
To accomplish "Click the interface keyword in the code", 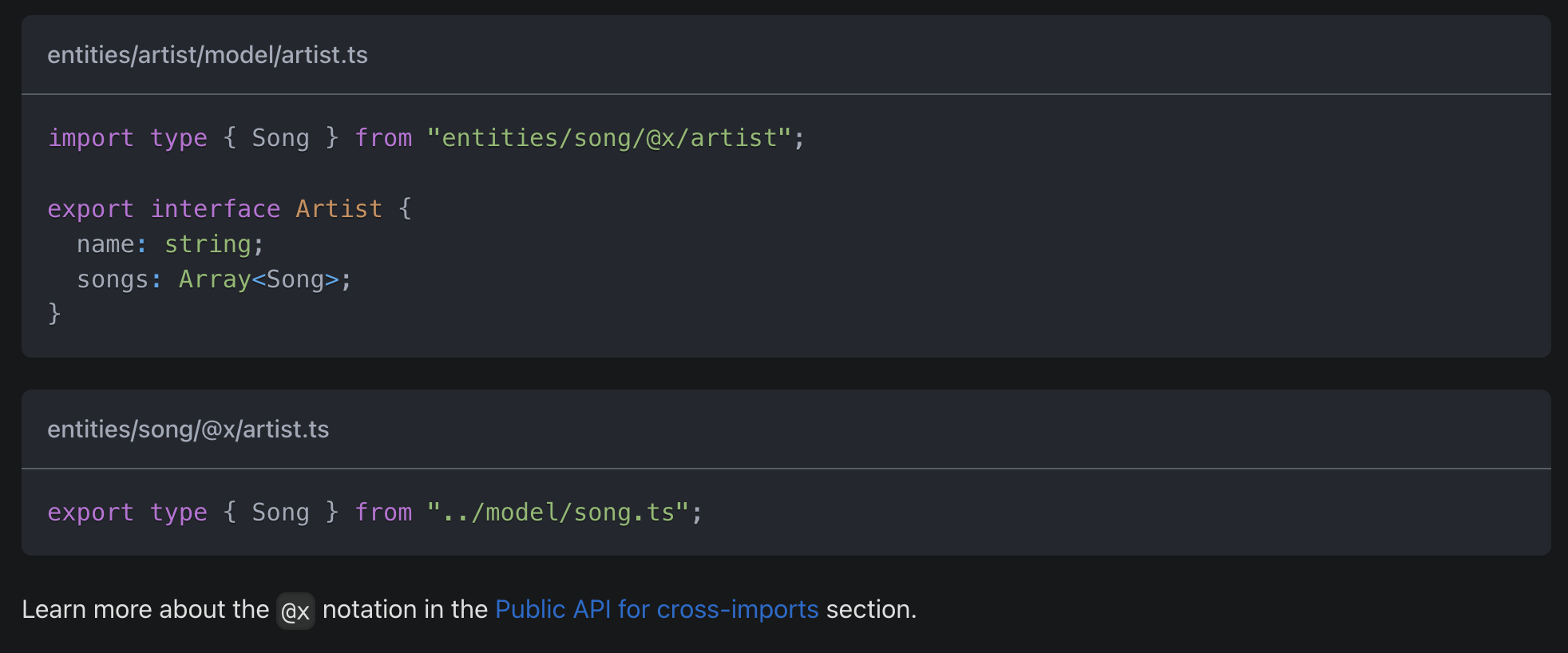I will pos(216,209).
